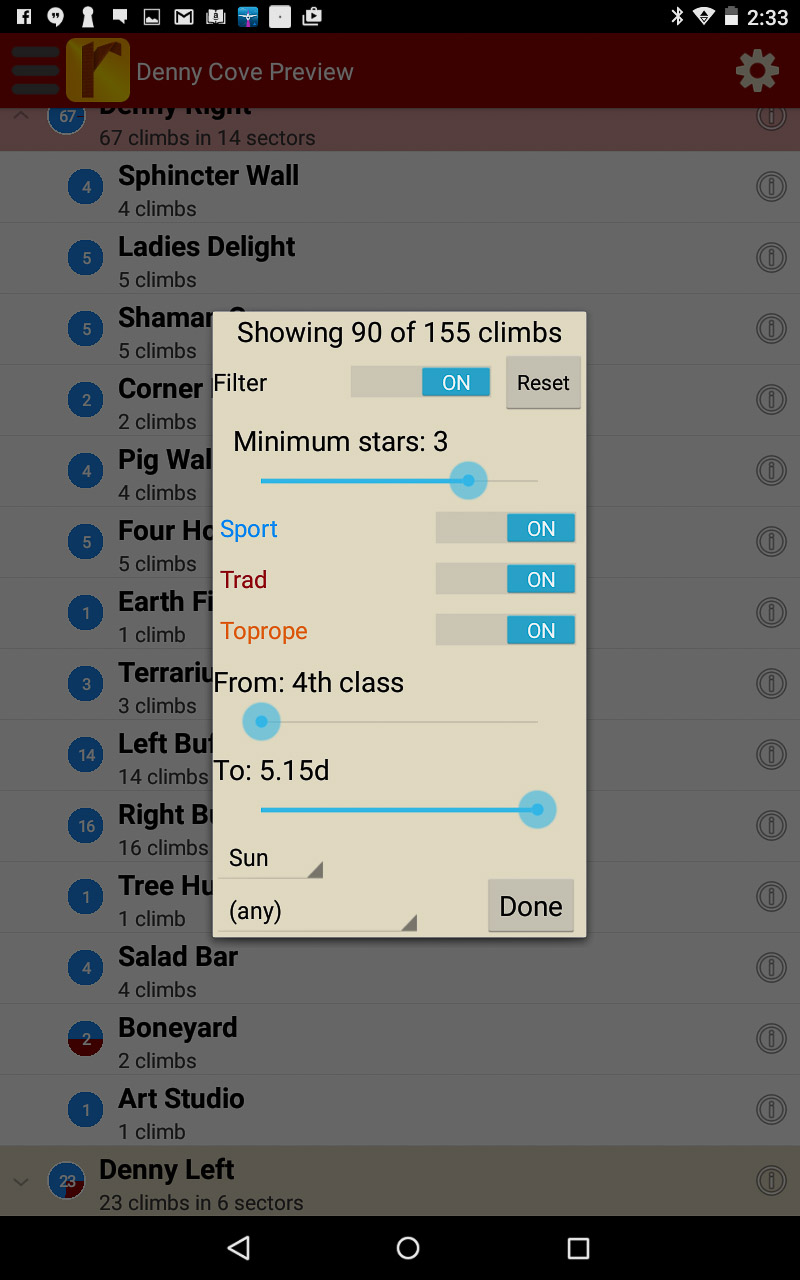Screen dimensions: 800x1280
Task: Expand the Denny Left section chevron
Action: click(21, 1182)
